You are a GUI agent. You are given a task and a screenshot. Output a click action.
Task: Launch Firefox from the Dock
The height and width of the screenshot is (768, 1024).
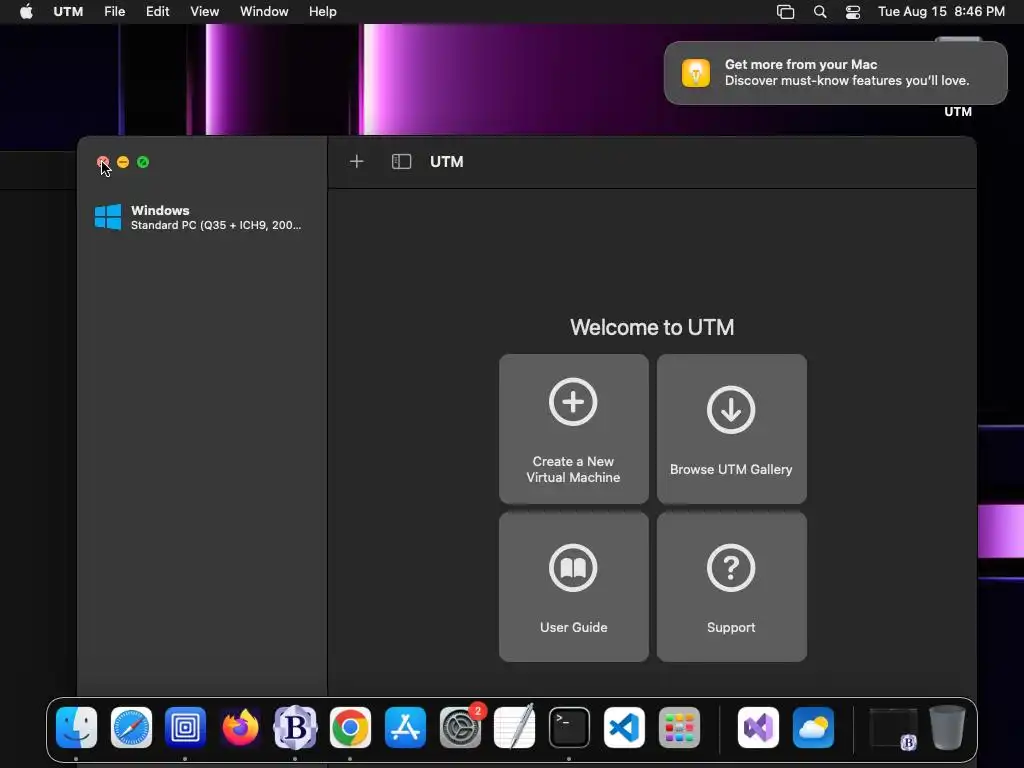coord(240,727)
